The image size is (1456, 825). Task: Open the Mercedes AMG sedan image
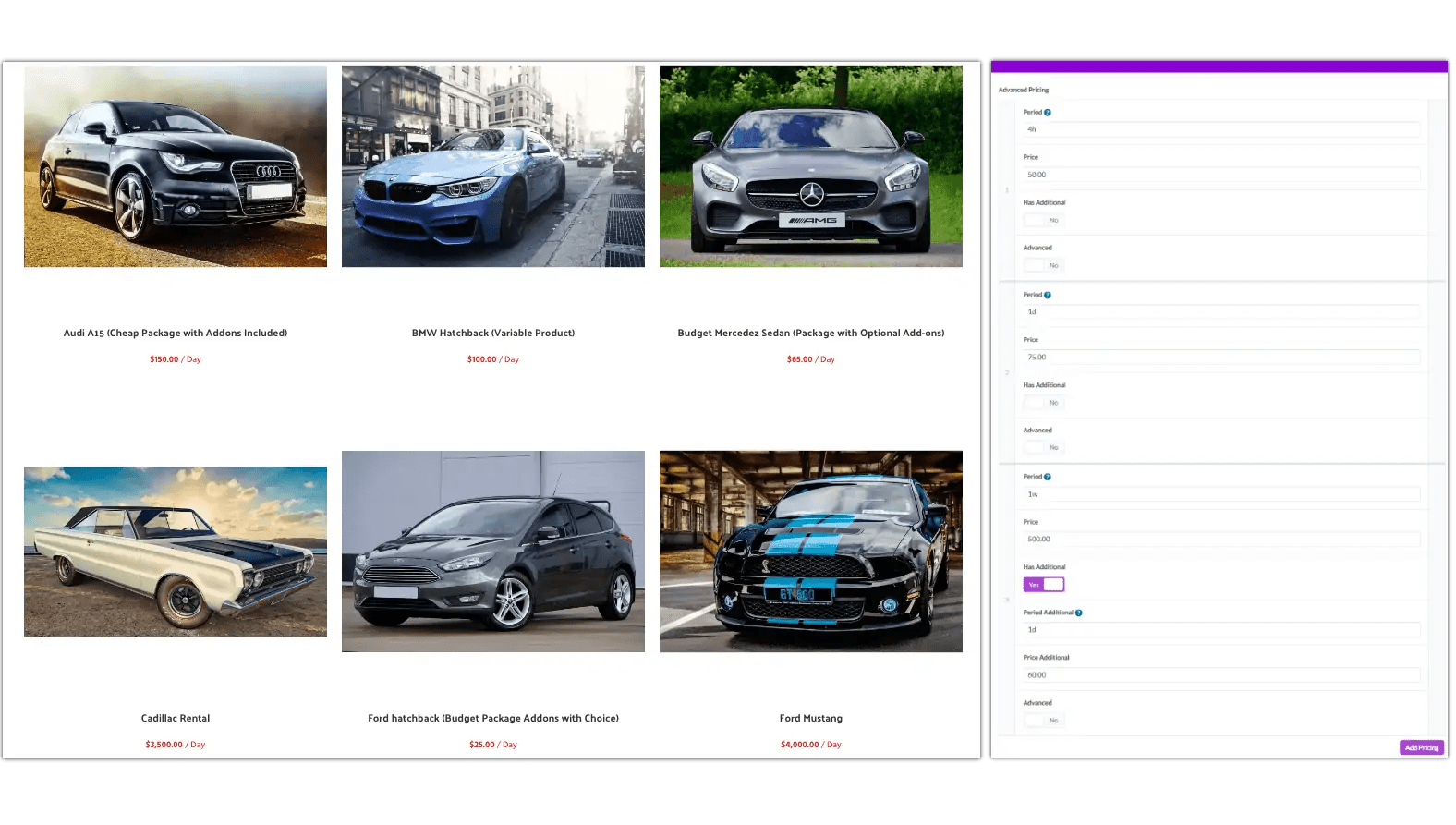(811, 166)
